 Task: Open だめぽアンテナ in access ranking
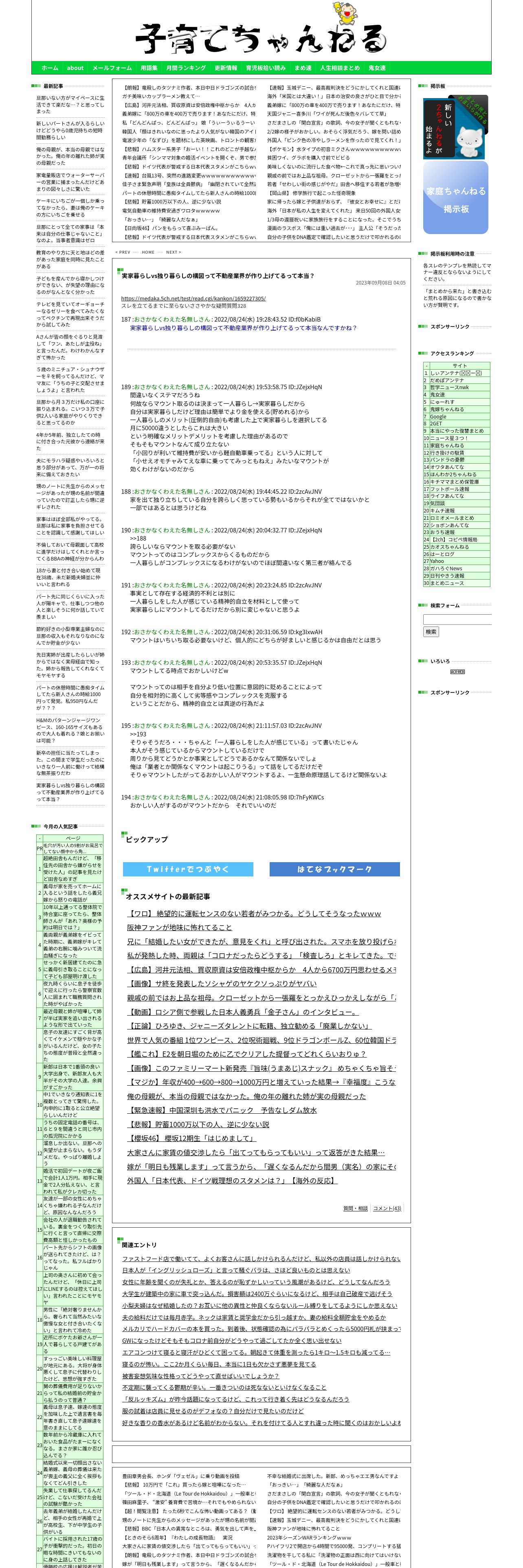coord(447,381)
